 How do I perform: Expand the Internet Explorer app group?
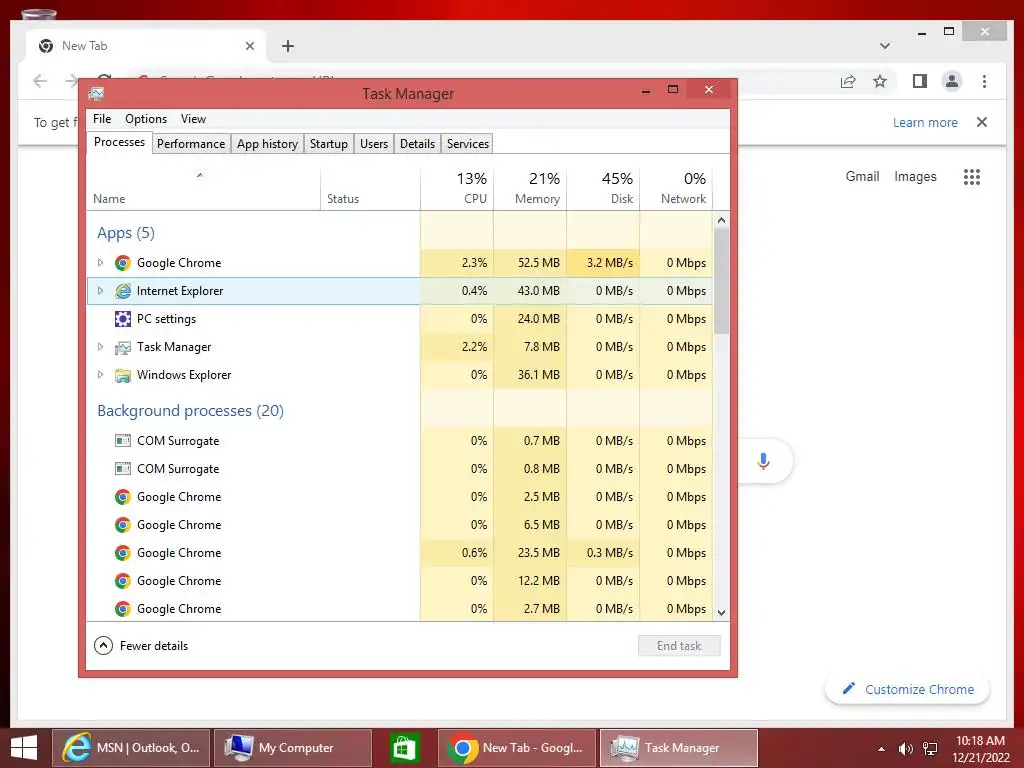coord(100,291)
